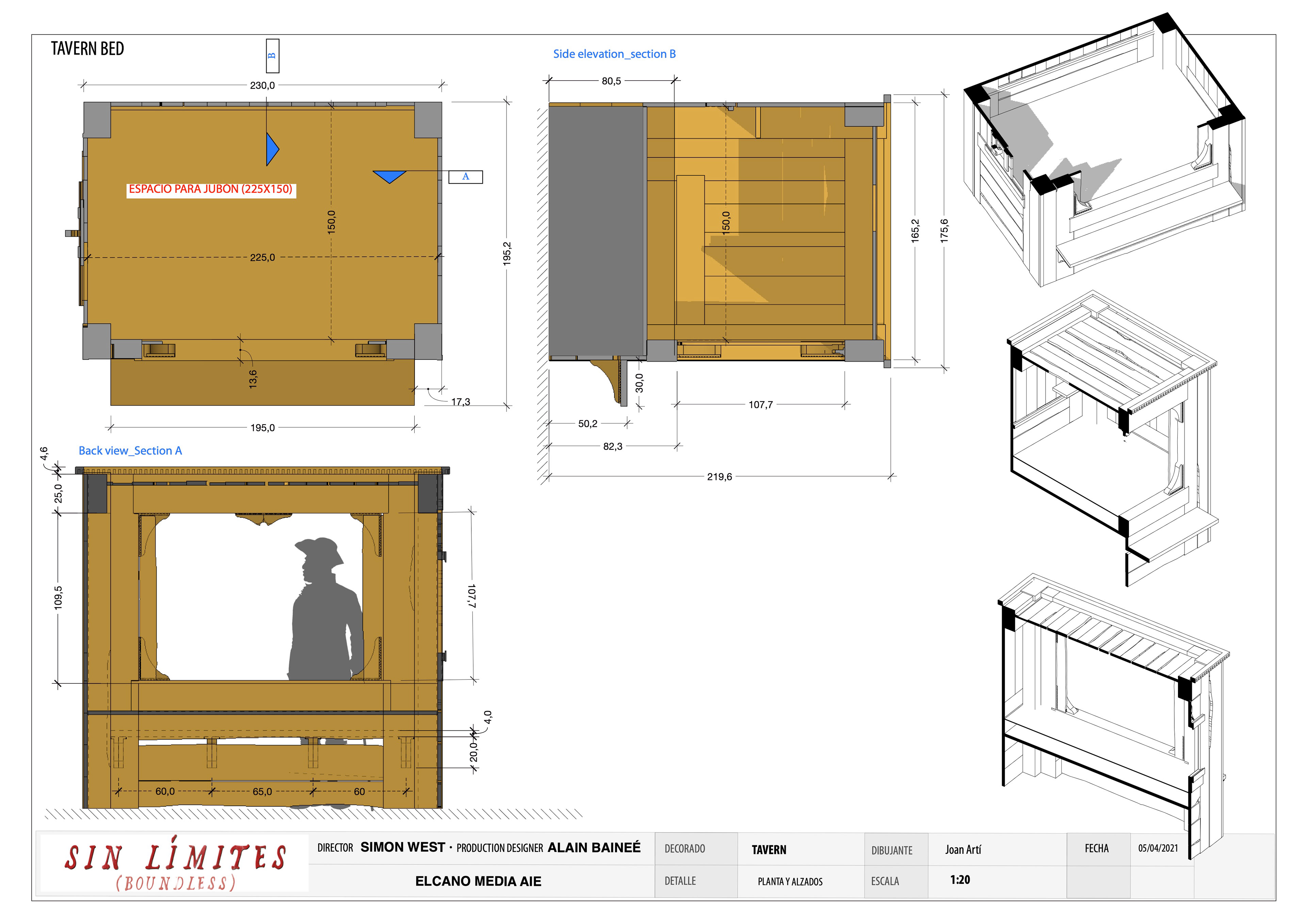Select the red ESPACIO PARA JUBON label
1307x924 pixels.
[211, 189]
